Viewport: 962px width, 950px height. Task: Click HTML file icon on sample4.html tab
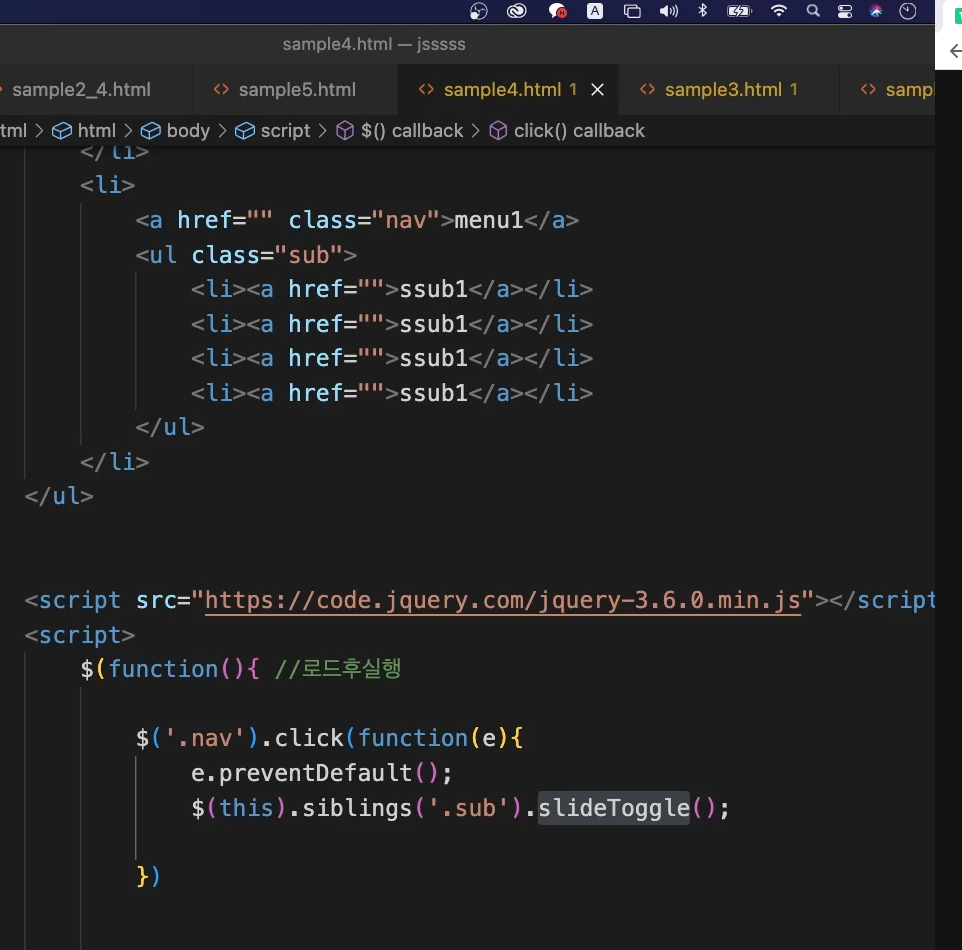pos(426,90)
